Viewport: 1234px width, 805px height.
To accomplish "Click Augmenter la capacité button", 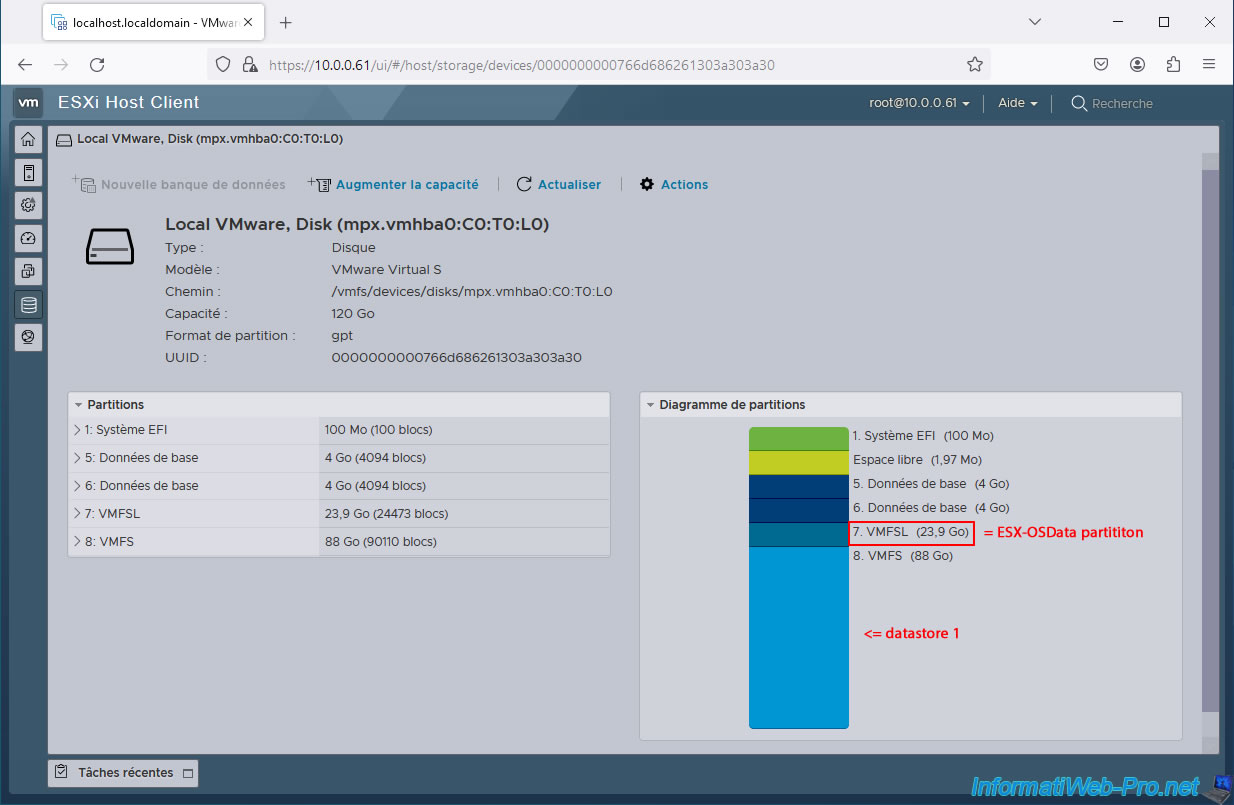I will tap(394, 185).
